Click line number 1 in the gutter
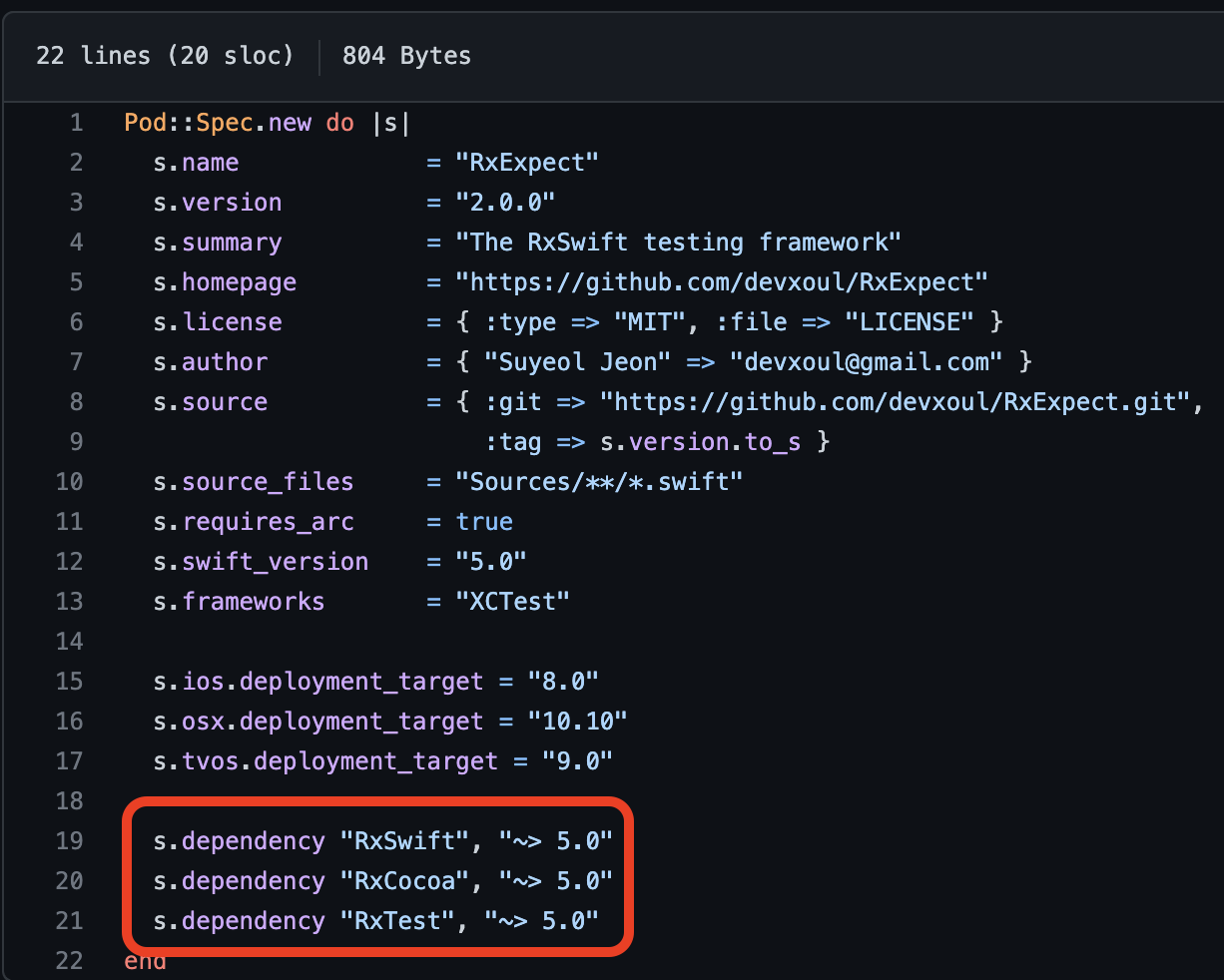This screenshot has width=1224, height=980. tap(76, 123)
